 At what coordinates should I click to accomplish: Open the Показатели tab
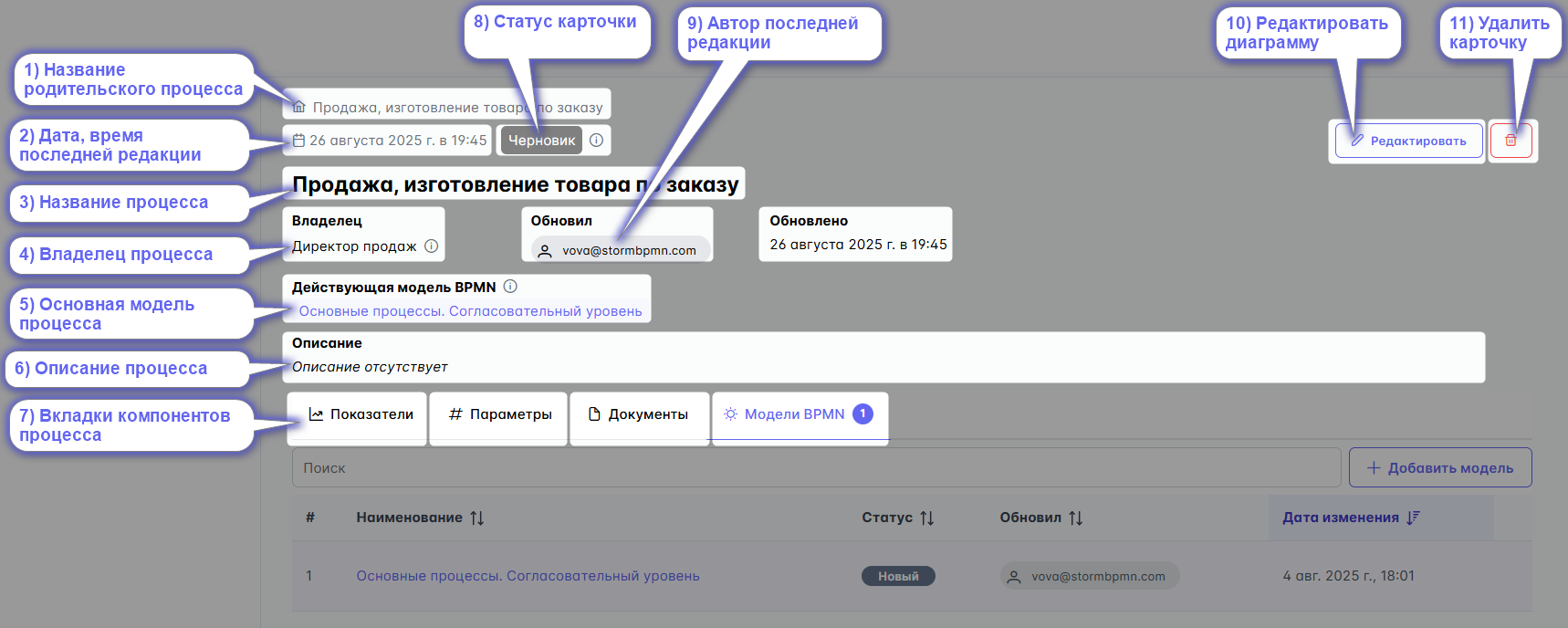click(361, 414)
